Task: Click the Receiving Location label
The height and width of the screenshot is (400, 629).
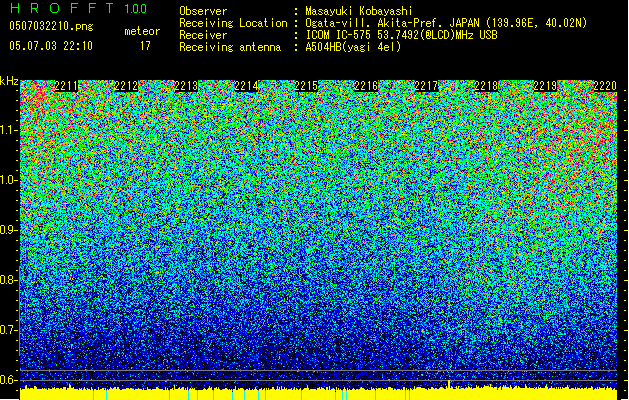Action: (x=233, y=23)
